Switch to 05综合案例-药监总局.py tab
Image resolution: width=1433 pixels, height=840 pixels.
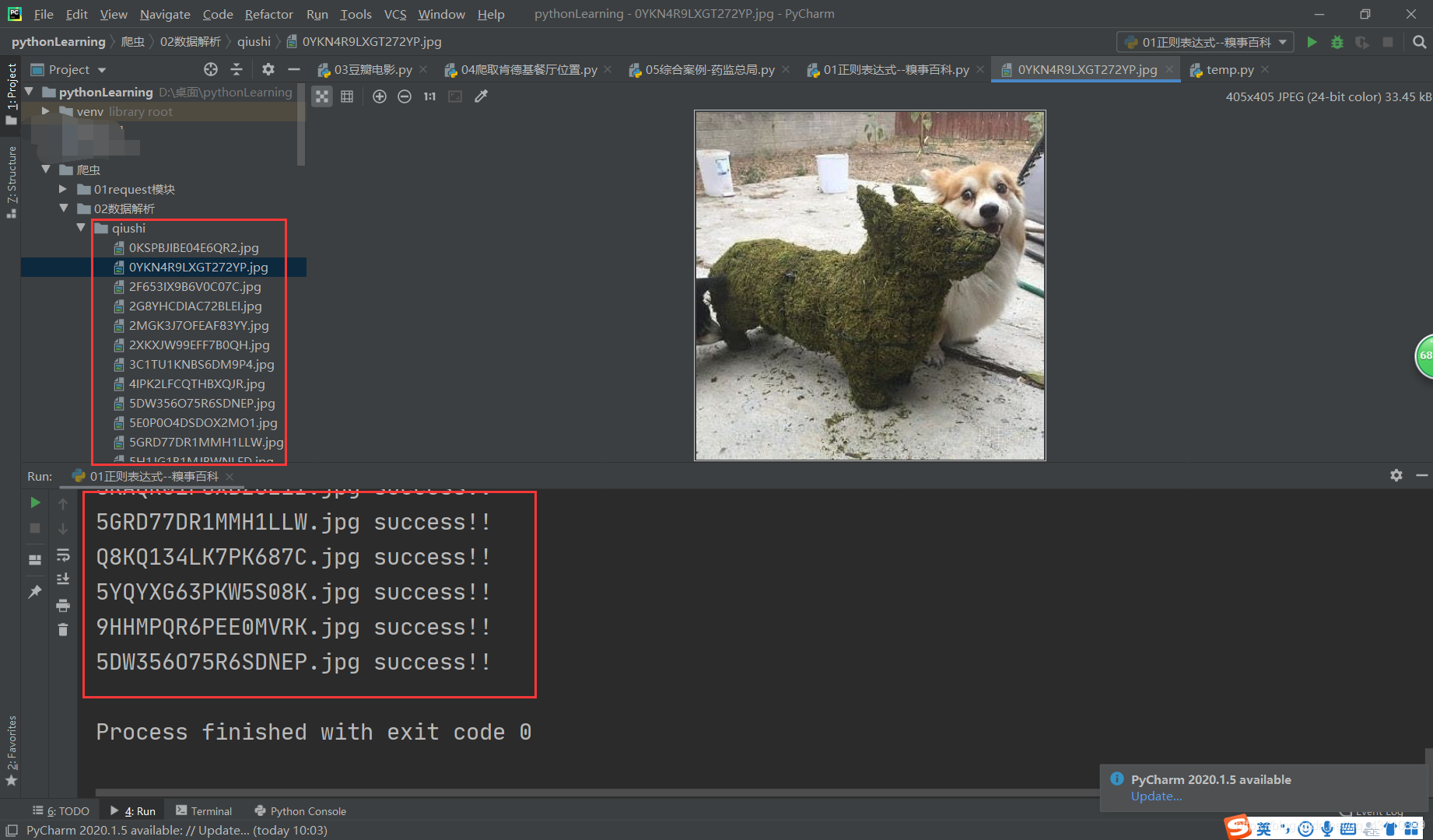tap(709, 69)
